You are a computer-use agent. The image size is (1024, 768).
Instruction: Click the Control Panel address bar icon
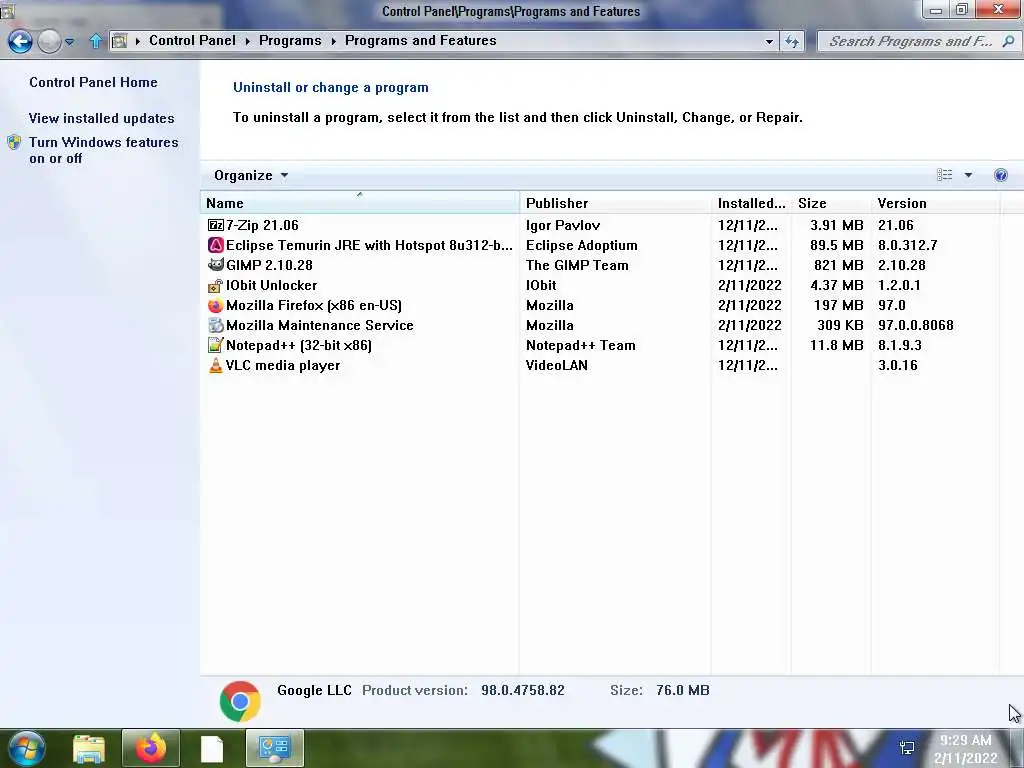tap(120, 41)
